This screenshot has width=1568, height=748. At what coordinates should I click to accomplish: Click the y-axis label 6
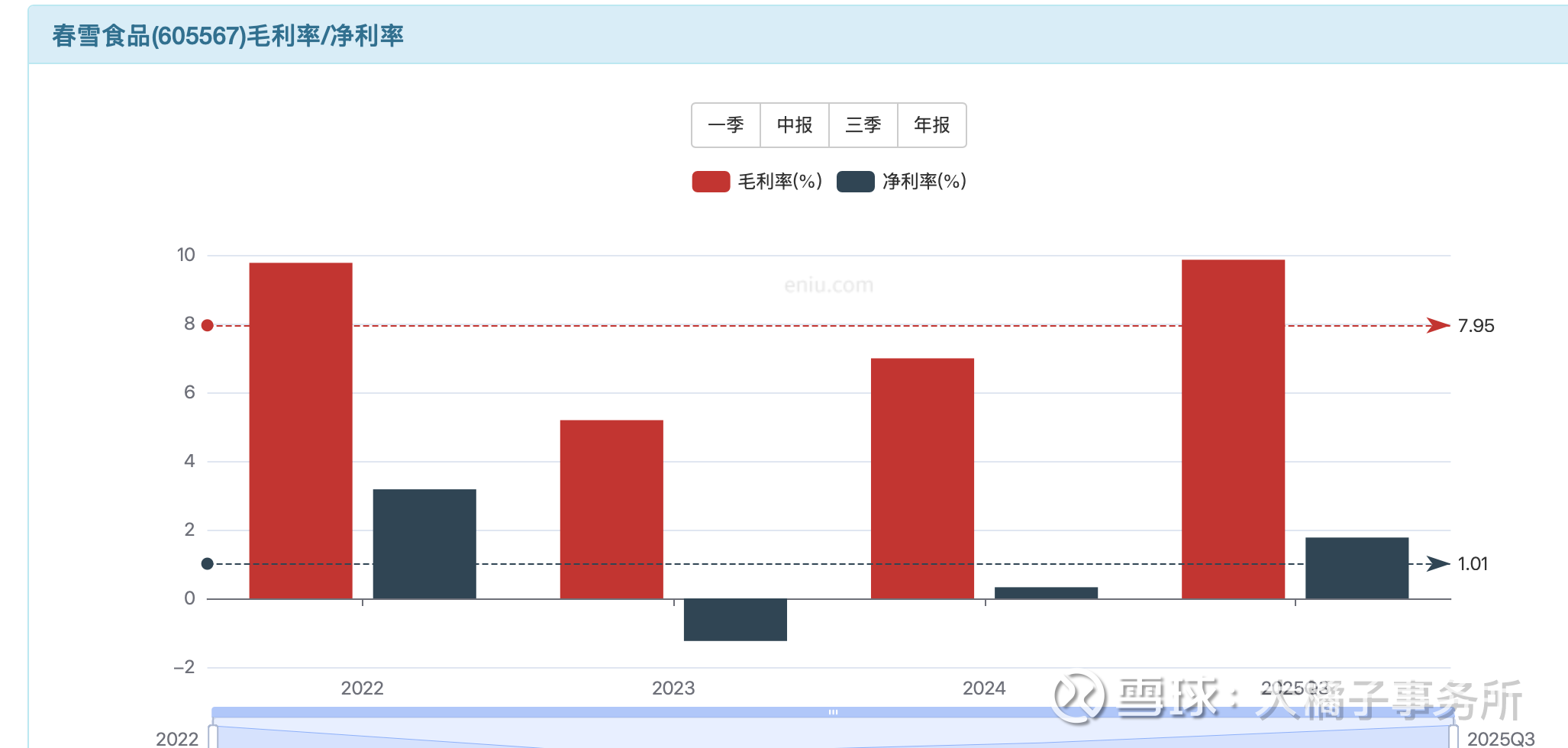(189, 392)
